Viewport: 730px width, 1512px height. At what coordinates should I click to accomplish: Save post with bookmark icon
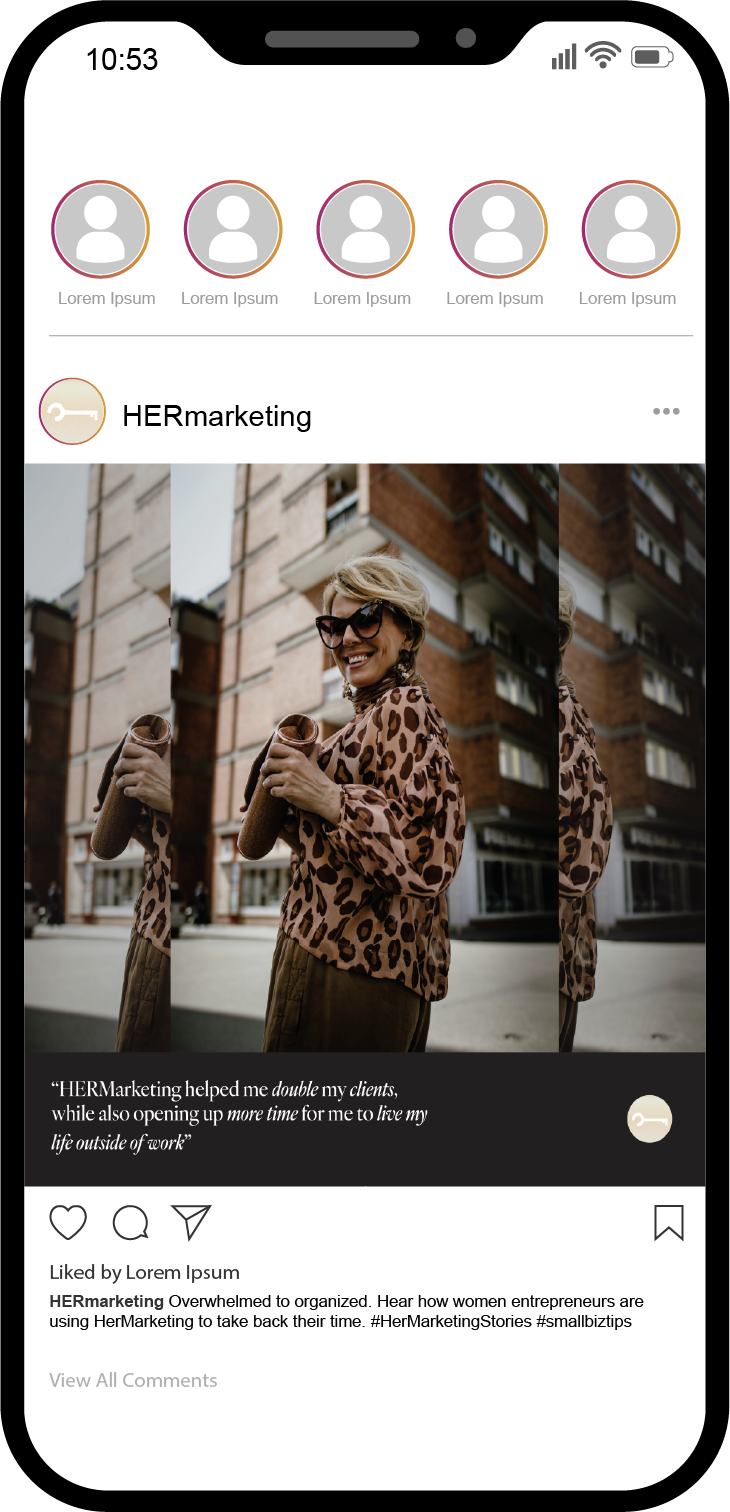[x=669, y=1222]
